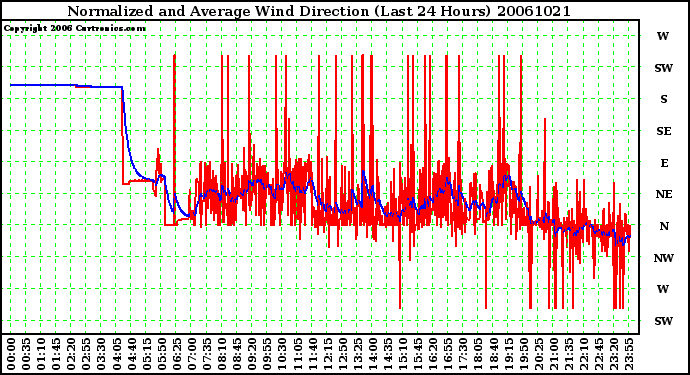Click the 'W' label between NW and SW

(x=663, y=289)
